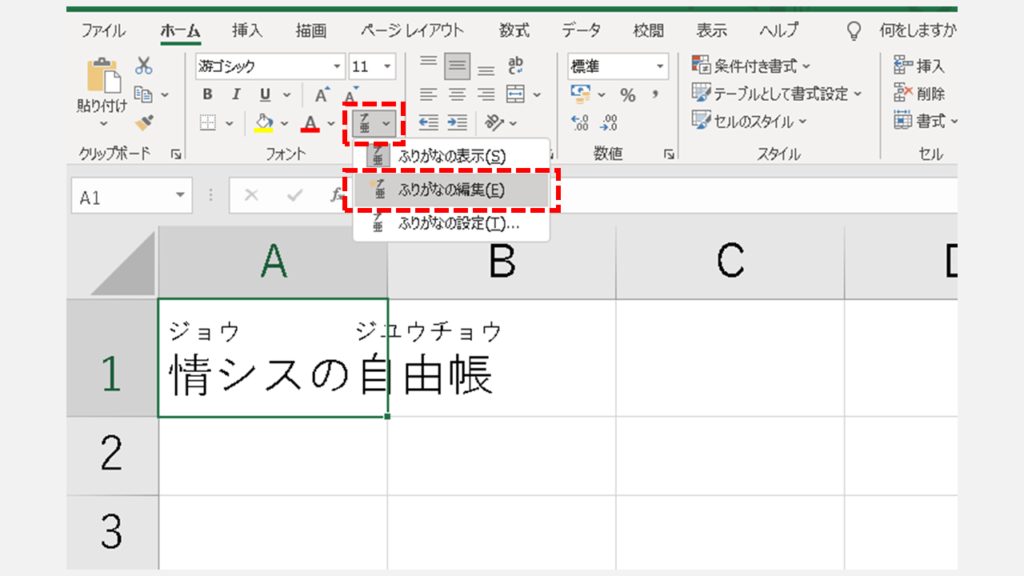Viewport: 1024px width, 576px height.
Task: Click the Increase Font Size icon
Action: pos(322,95)
